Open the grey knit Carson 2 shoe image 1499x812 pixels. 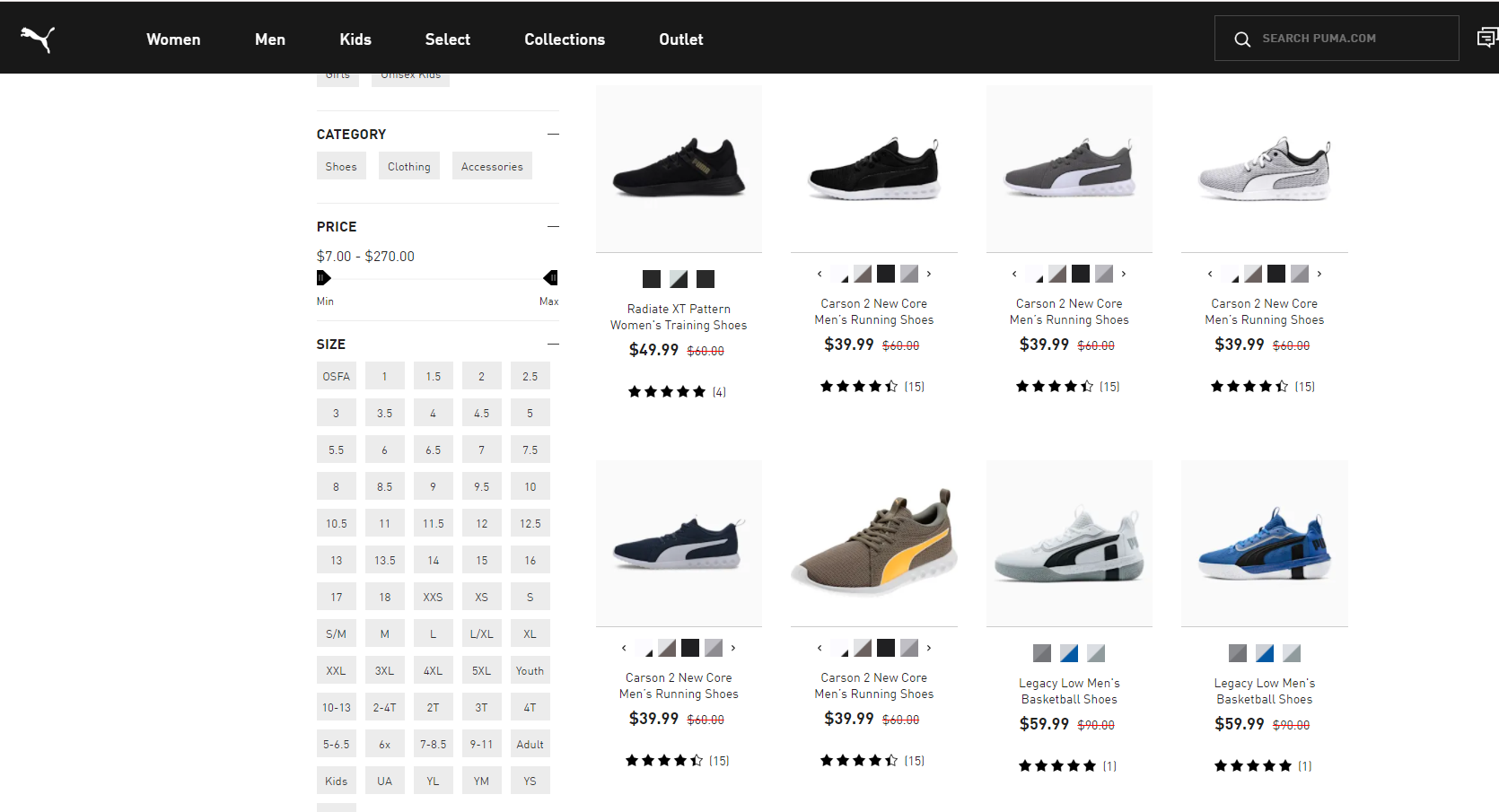click(x=1265, y=169)
